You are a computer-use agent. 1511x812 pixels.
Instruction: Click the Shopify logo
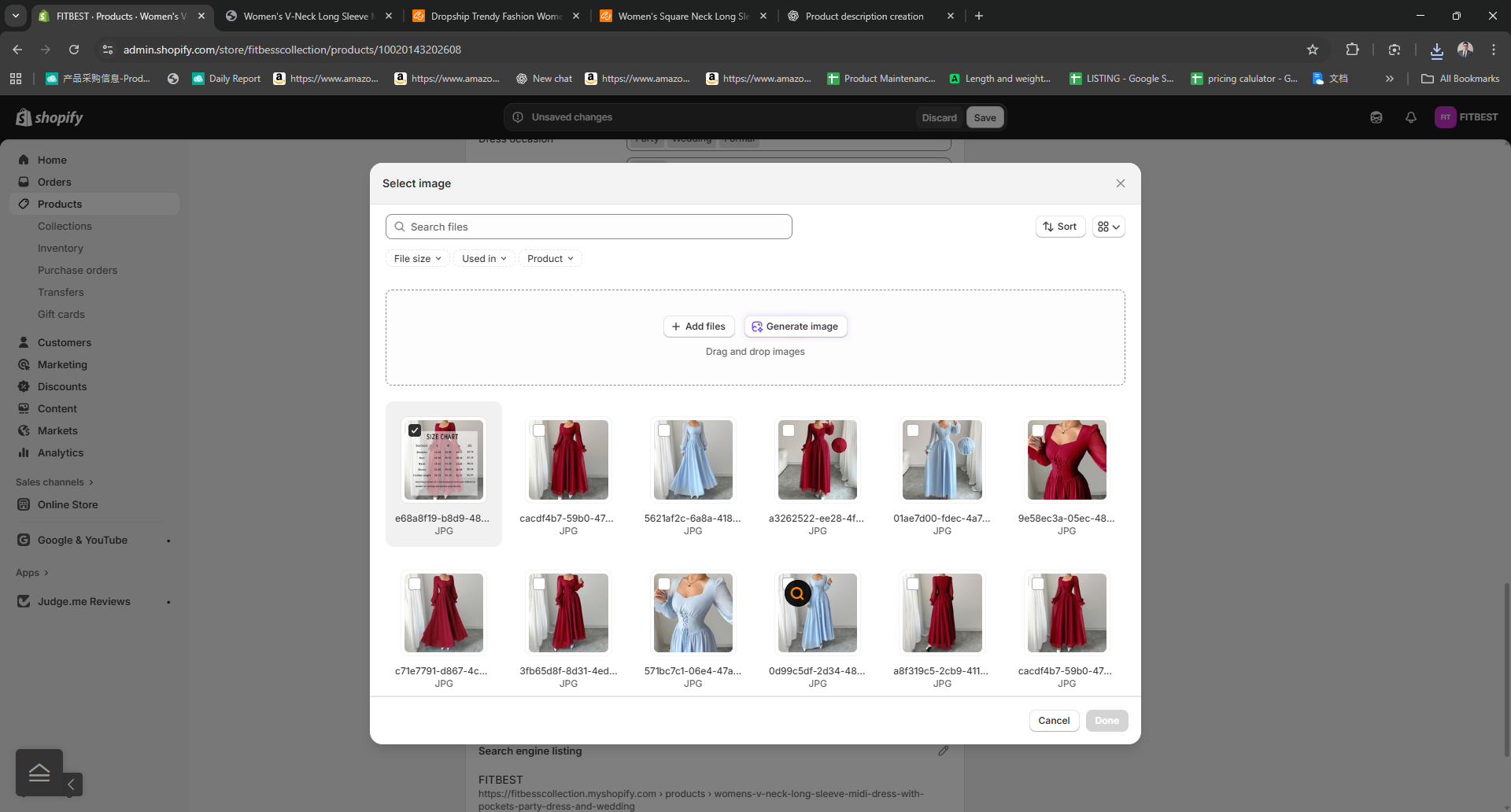[49, 117]
